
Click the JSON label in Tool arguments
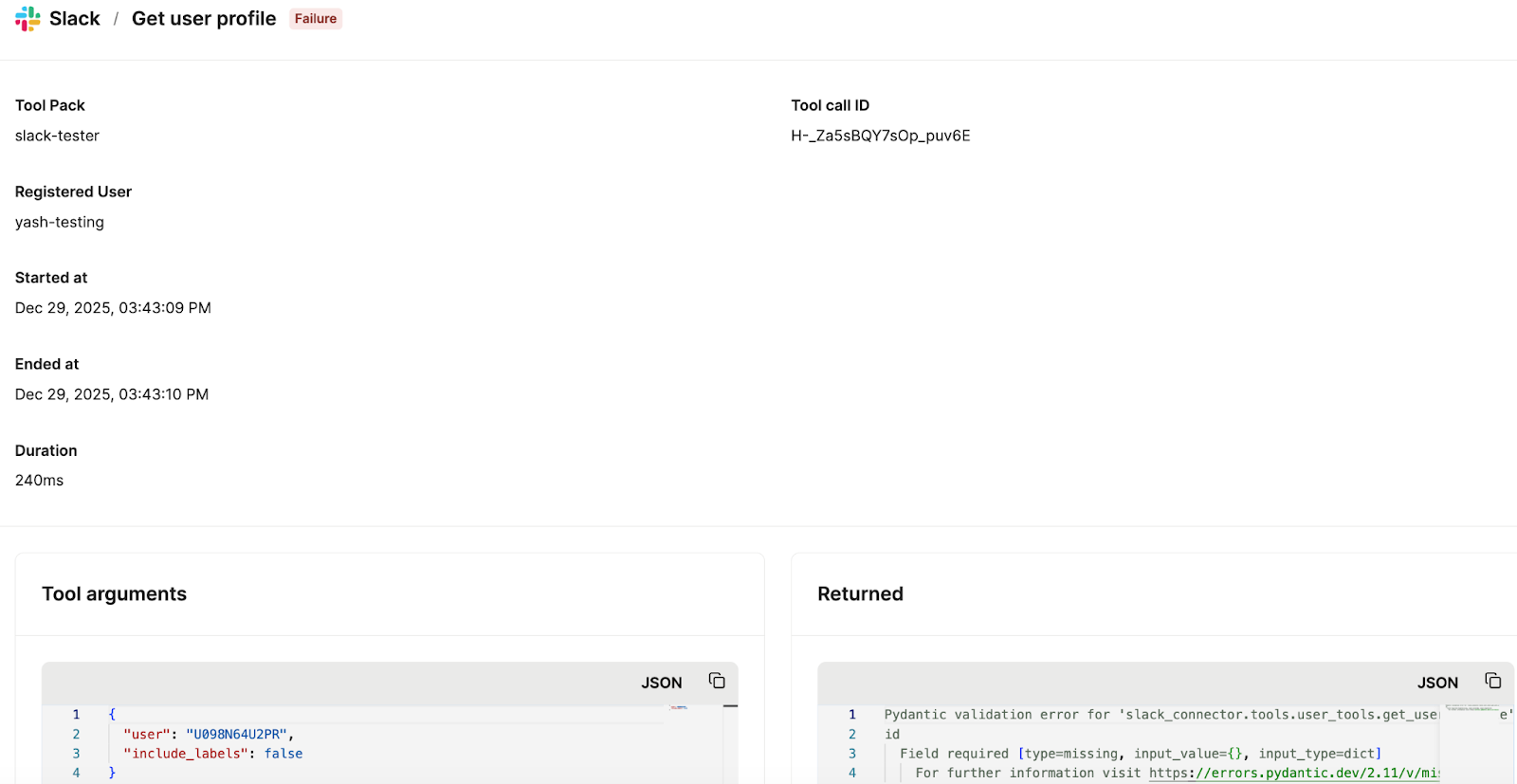pos(662,683)
